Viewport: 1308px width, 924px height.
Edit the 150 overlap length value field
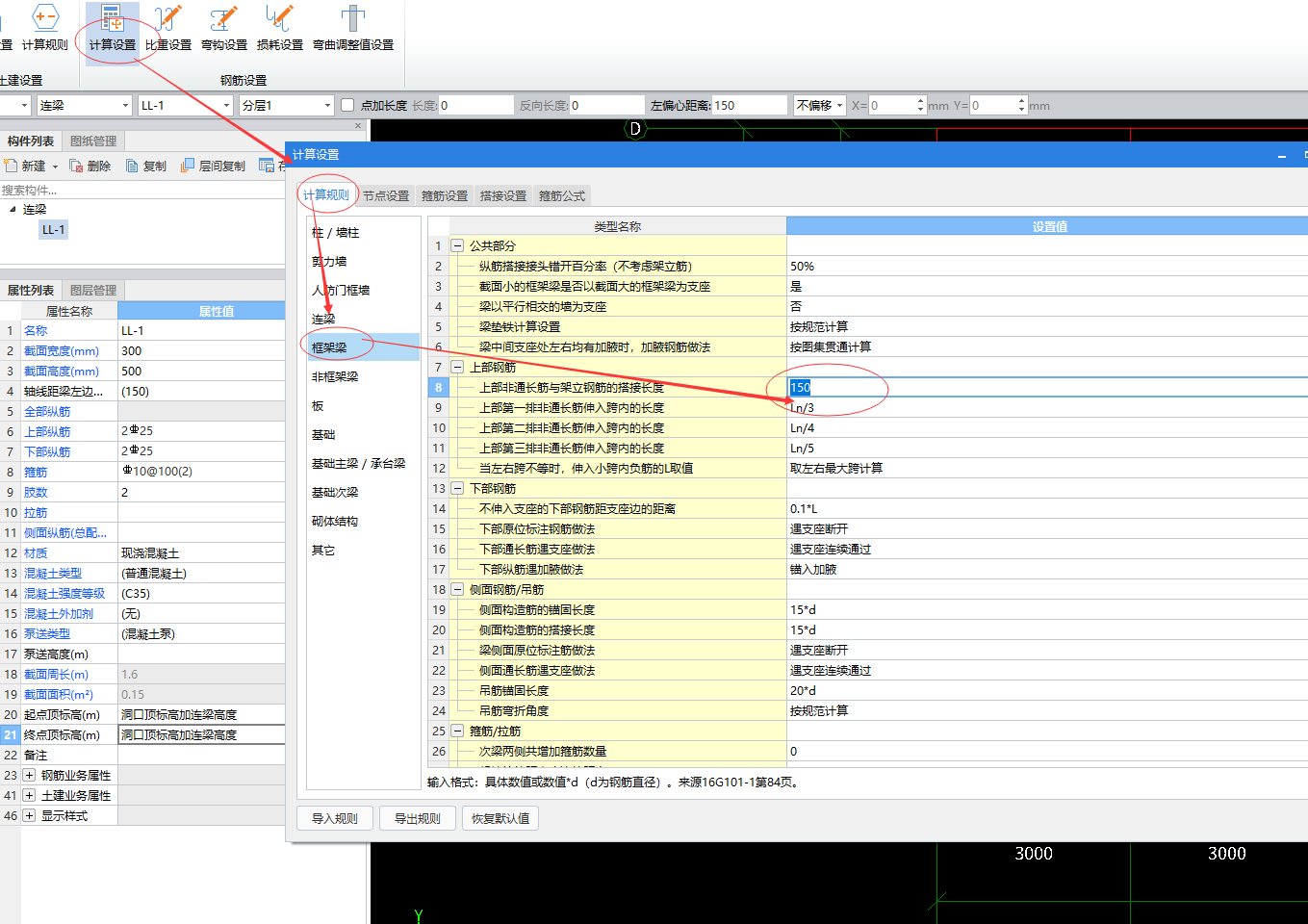coord(1047,387)
